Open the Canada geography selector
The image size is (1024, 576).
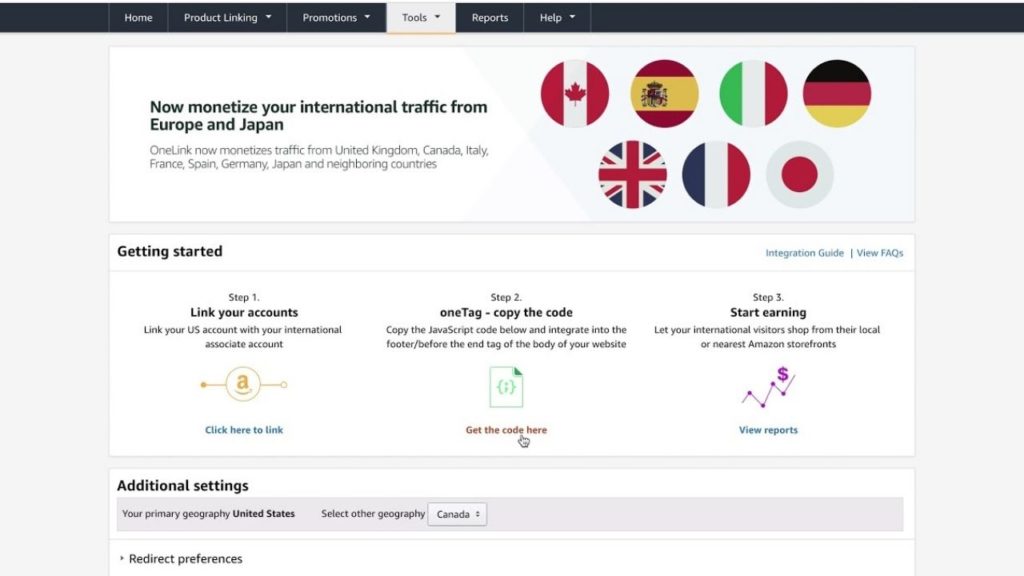[x=457, y=513]
